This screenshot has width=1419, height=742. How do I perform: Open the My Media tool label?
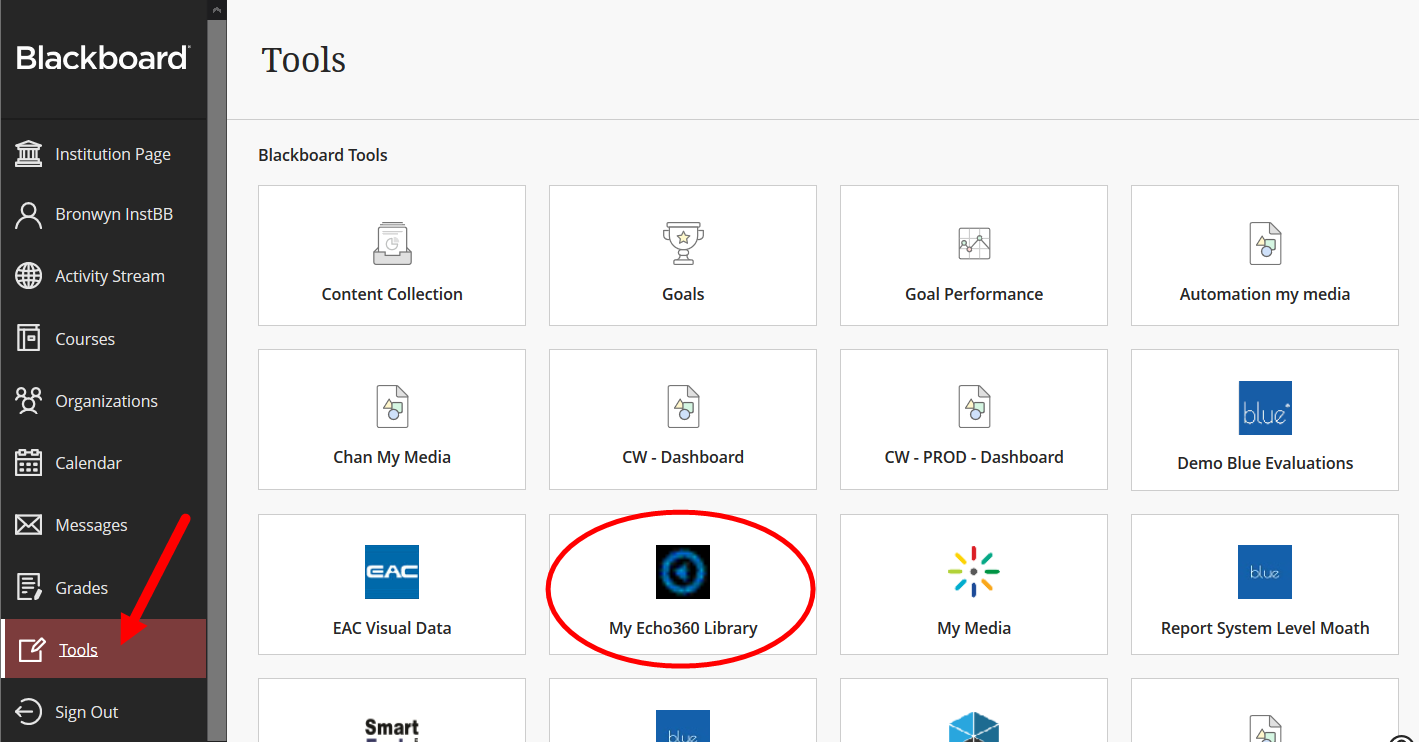point(974,628)
